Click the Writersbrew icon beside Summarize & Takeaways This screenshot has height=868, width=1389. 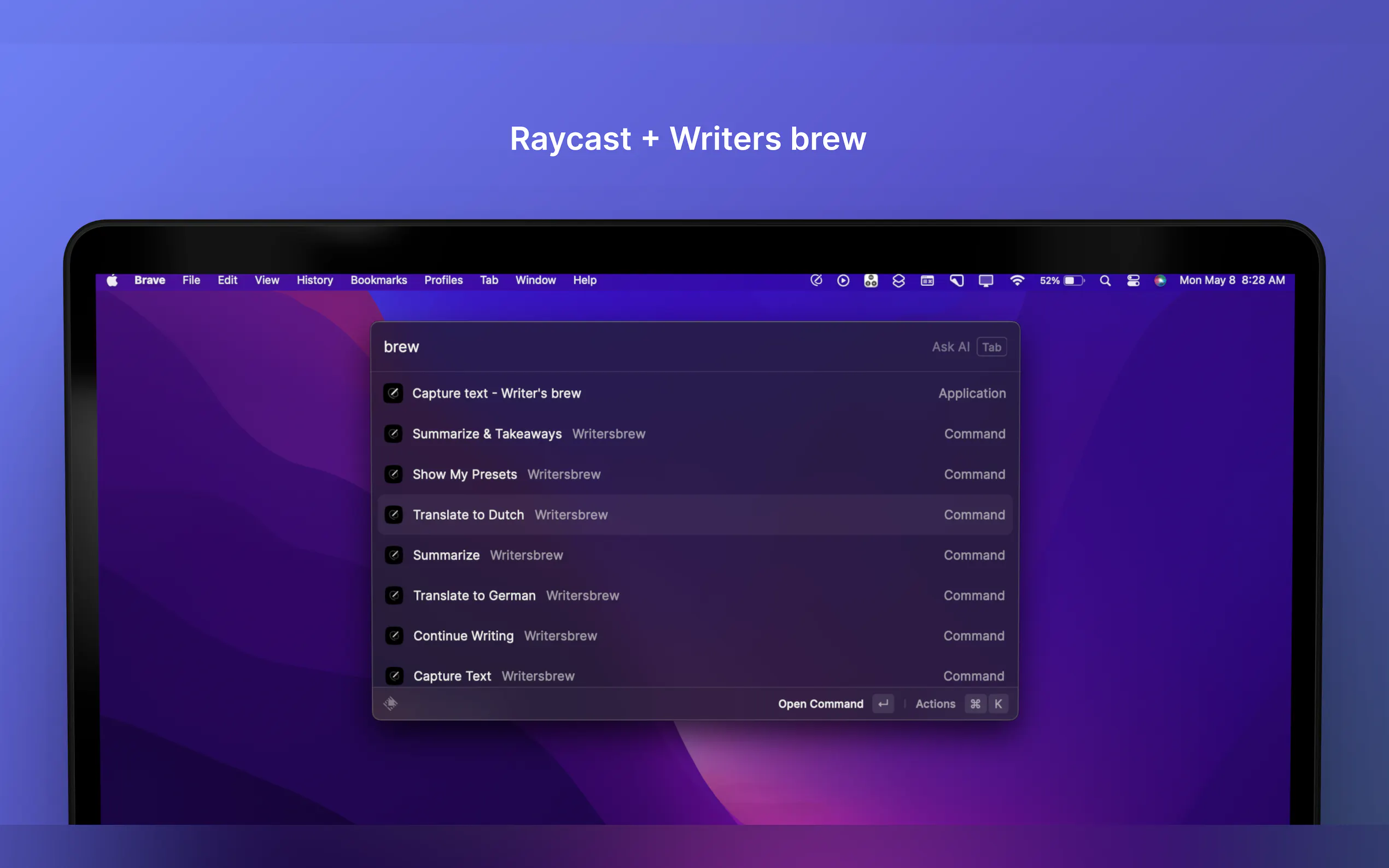[393, 433]
